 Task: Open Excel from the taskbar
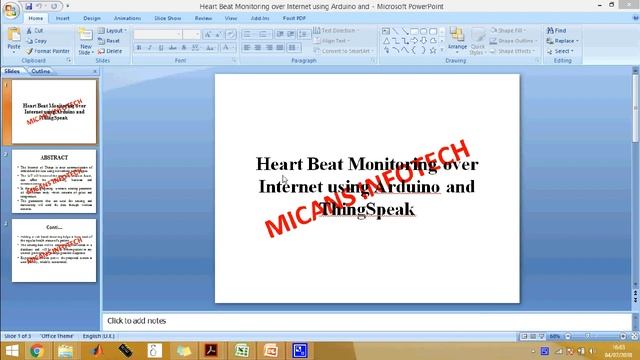point(242,351)
